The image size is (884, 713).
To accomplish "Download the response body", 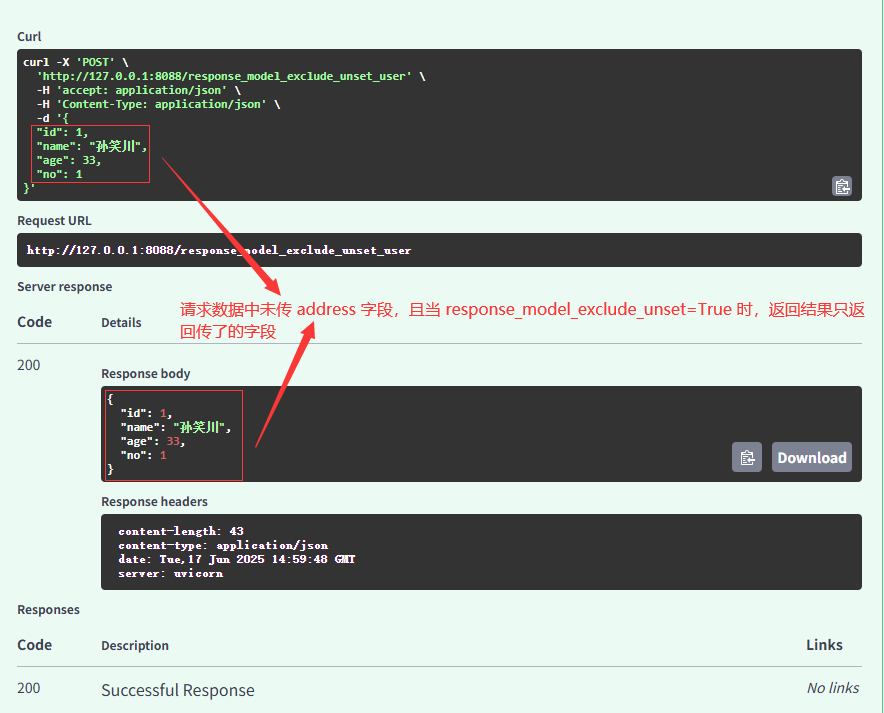I will 812,457.
